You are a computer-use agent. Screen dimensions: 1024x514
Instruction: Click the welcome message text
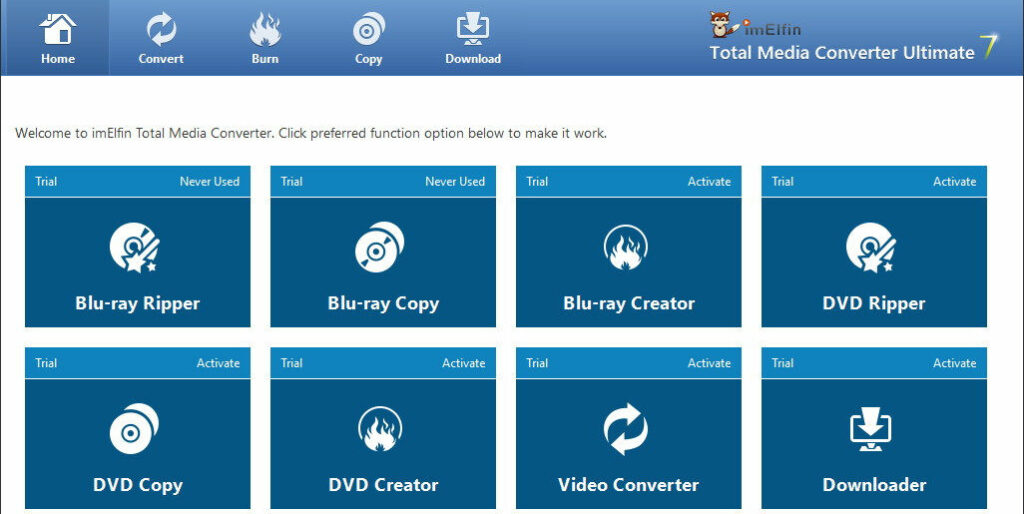tap(311, 133)
